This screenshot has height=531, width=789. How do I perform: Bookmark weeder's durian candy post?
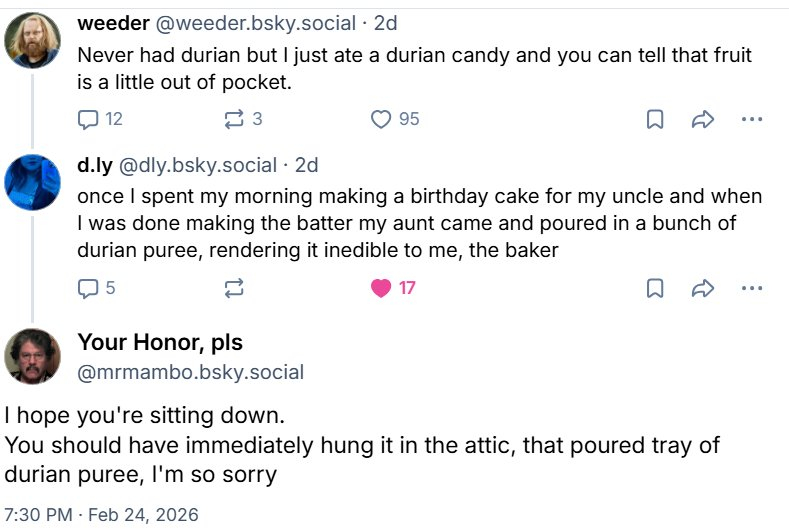click(x=655, y=119)
